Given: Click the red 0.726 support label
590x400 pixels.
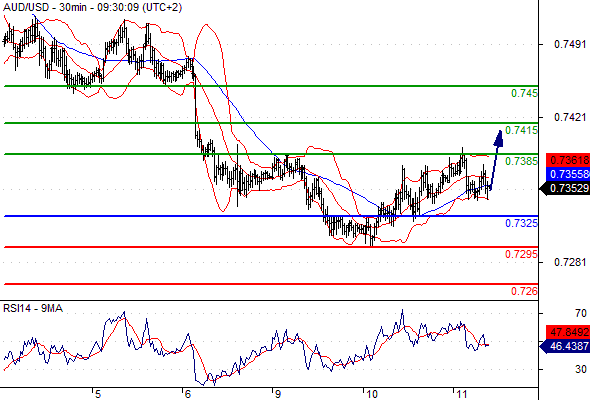Looking at the screenshot, I should pos(524,291).
